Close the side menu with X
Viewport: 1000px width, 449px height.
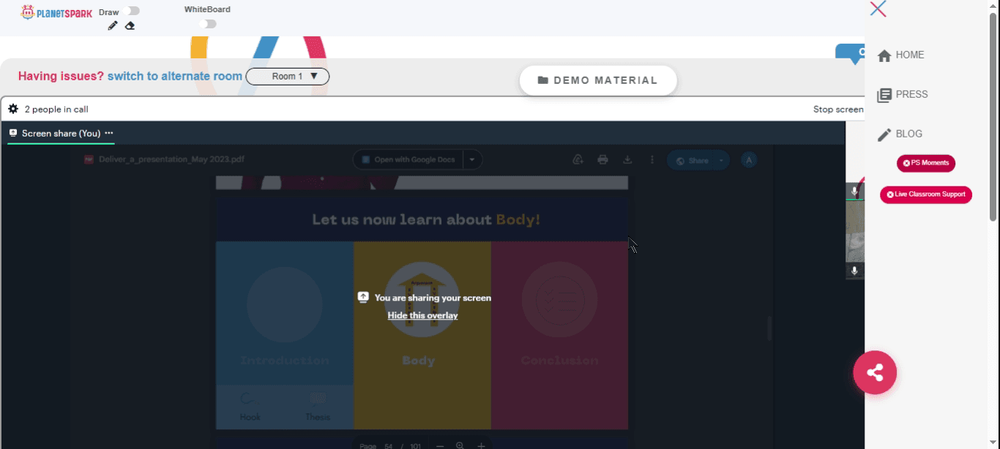point(878,9)
